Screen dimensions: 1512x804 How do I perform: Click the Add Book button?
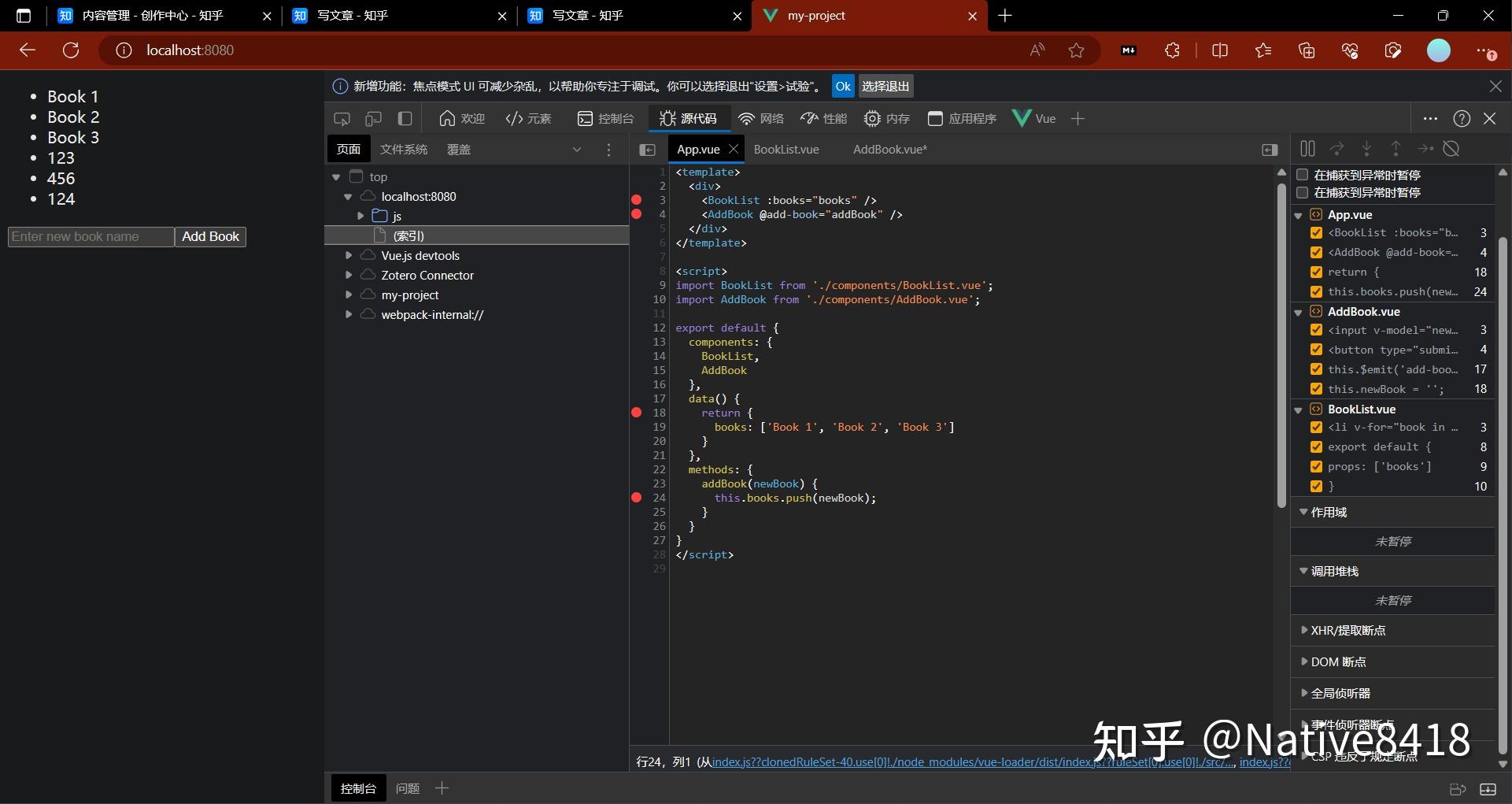[x=209, y=236]
